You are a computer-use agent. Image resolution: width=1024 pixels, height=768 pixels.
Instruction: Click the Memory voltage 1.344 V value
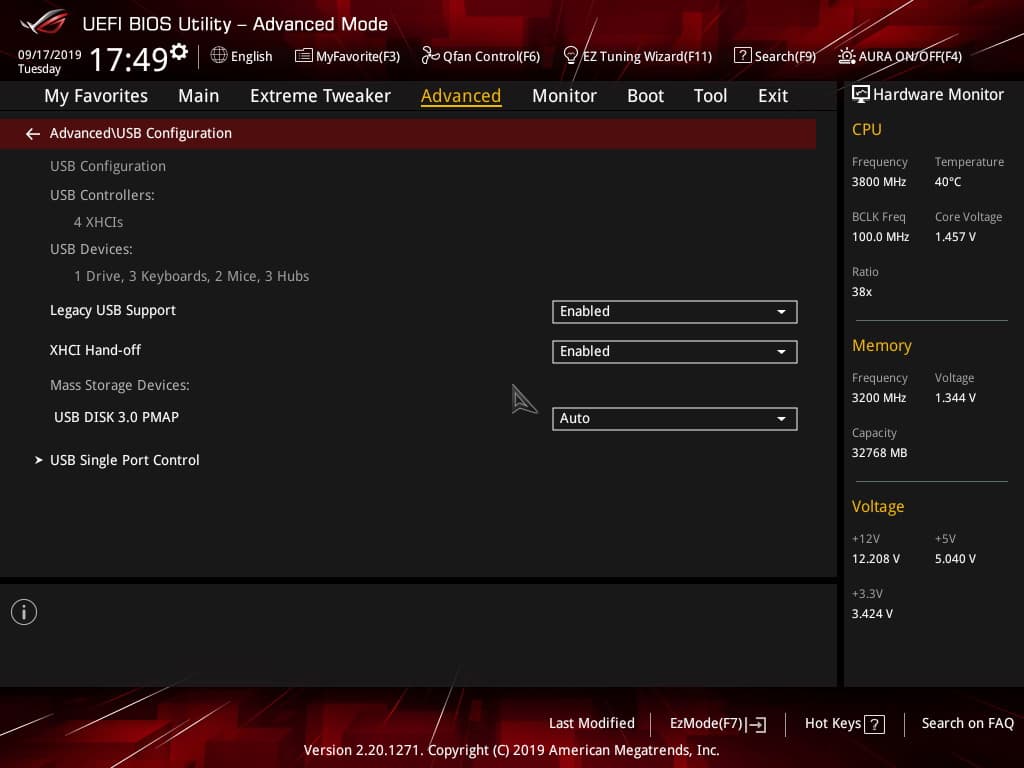click(x=955, y=398)
